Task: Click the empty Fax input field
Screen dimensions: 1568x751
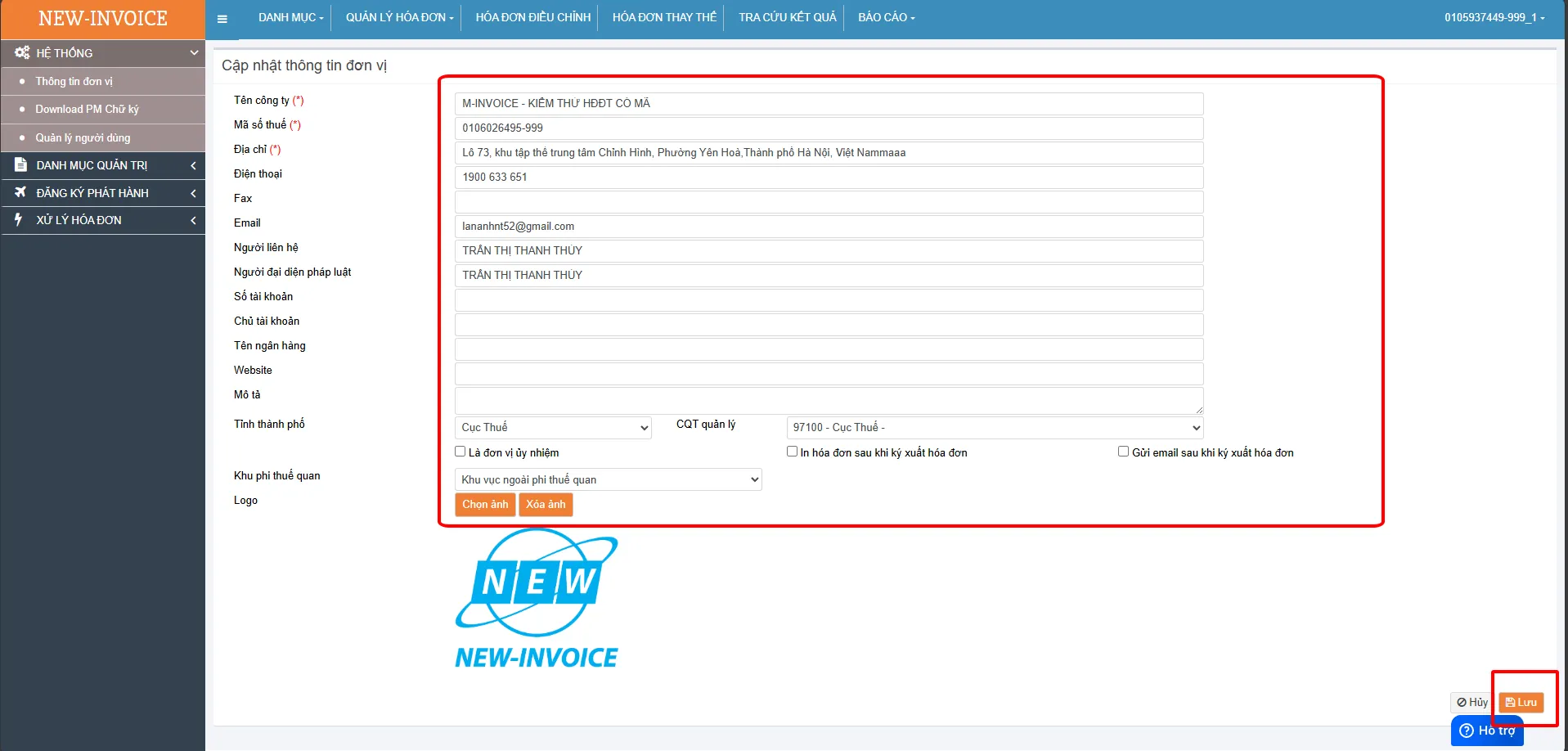Action: (829, 201)
